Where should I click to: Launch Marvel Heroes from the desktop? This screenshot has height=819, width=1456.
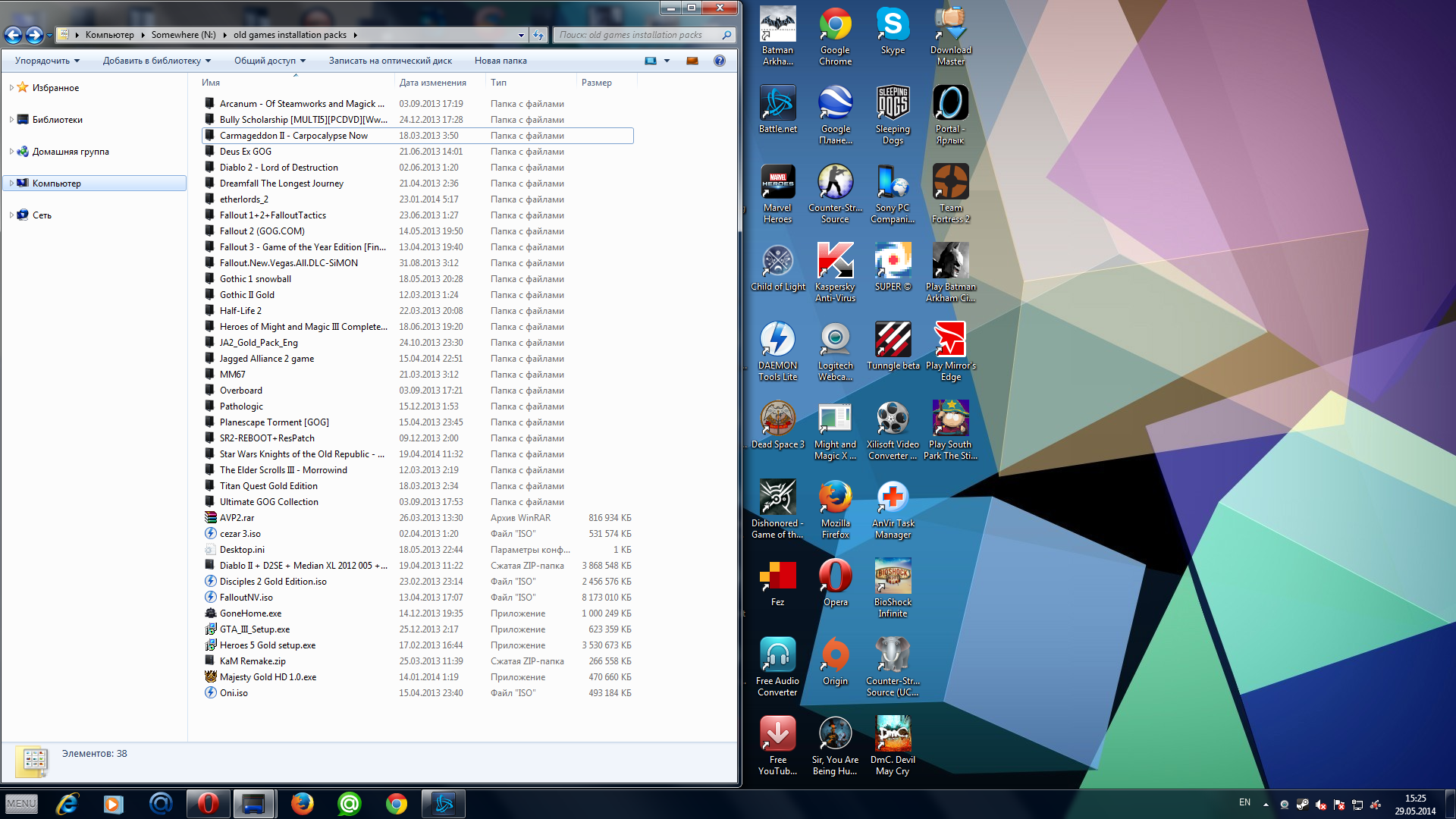[777, 193]
